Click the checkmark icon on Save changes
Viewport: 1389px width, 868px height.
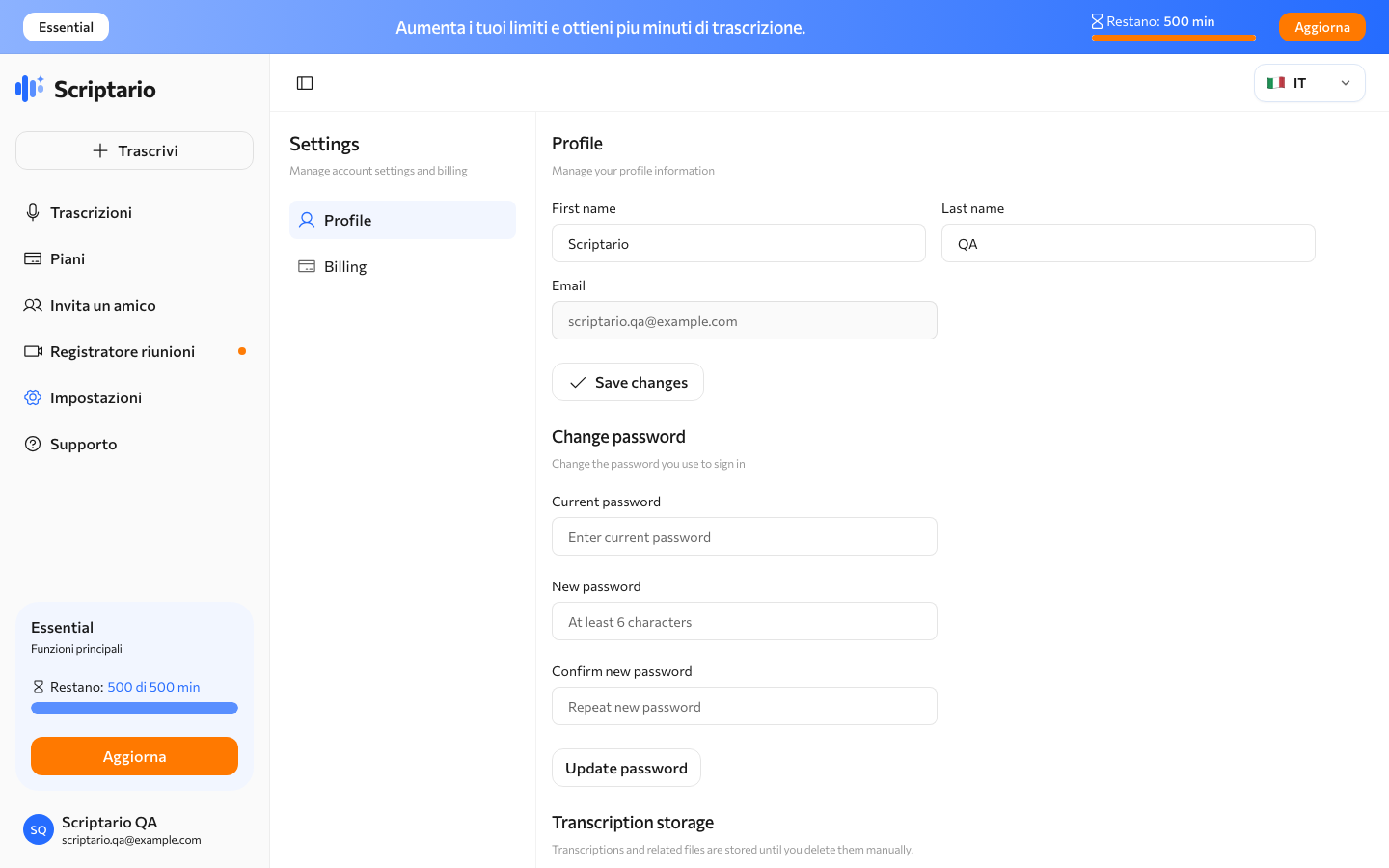[578, 383]
